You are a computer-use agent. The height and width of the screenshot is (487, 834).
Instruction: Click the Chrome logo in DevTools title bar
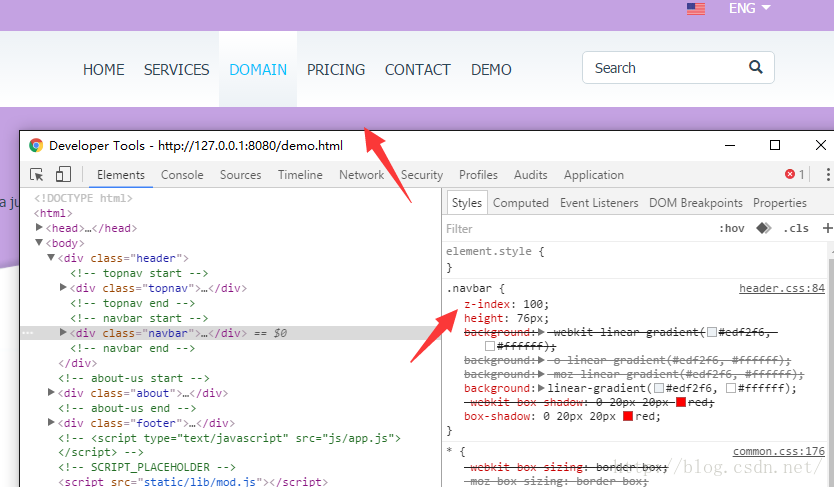pos(36,145)
